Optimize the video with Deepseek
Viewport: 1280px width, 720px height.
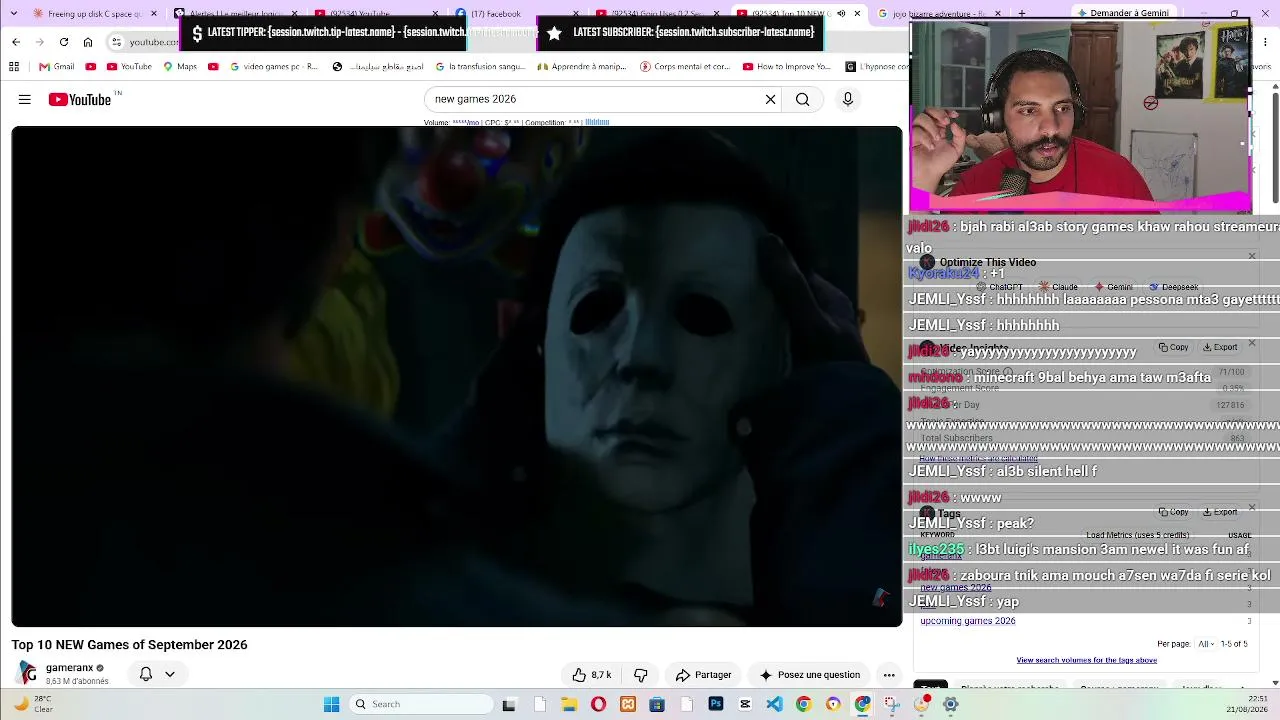click(1173, 287)
